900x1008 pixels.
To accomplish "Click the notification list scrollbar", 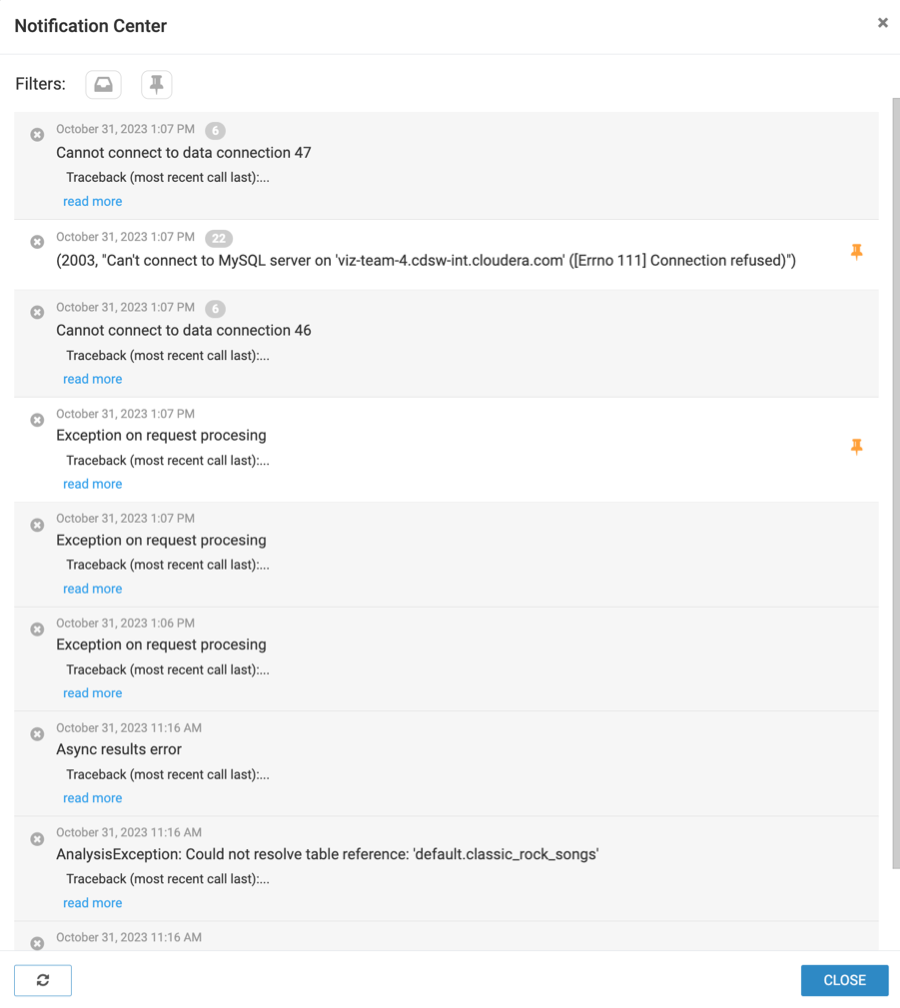I will [x=894, y=480].
